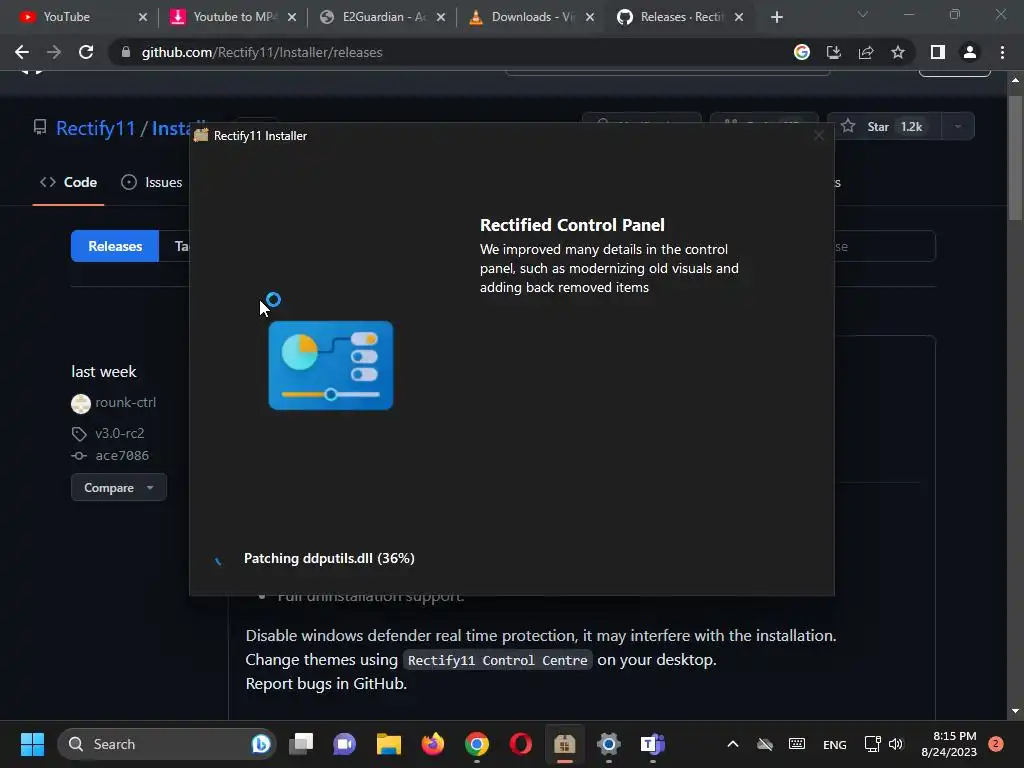This screenshot has width=1024, height=768.
Task: Click the page vertical scrollbar
Action: [1015, 158]
